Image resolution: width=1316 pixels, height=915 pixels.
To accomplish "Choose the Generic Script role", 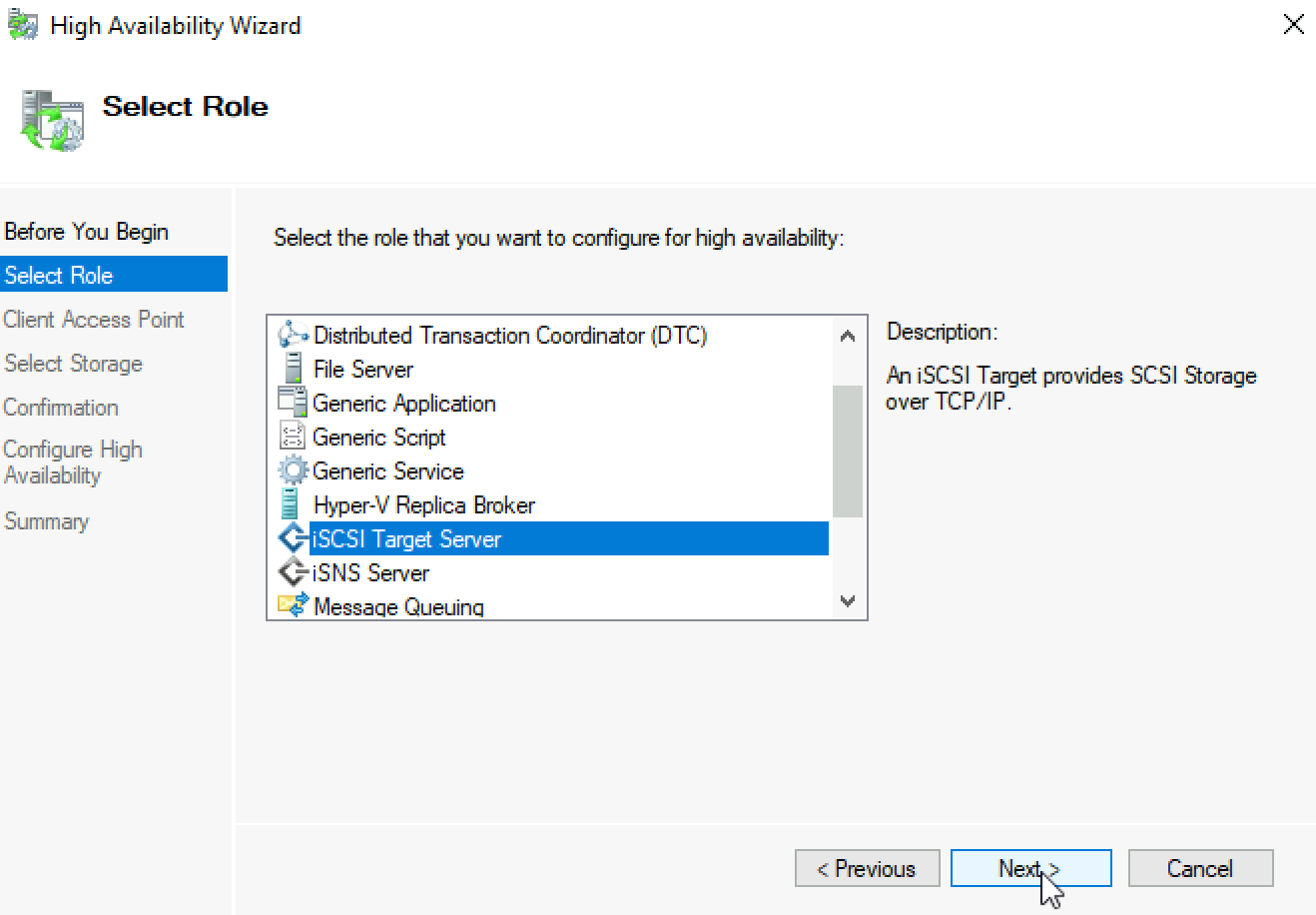I will click(x=378, y=437).
